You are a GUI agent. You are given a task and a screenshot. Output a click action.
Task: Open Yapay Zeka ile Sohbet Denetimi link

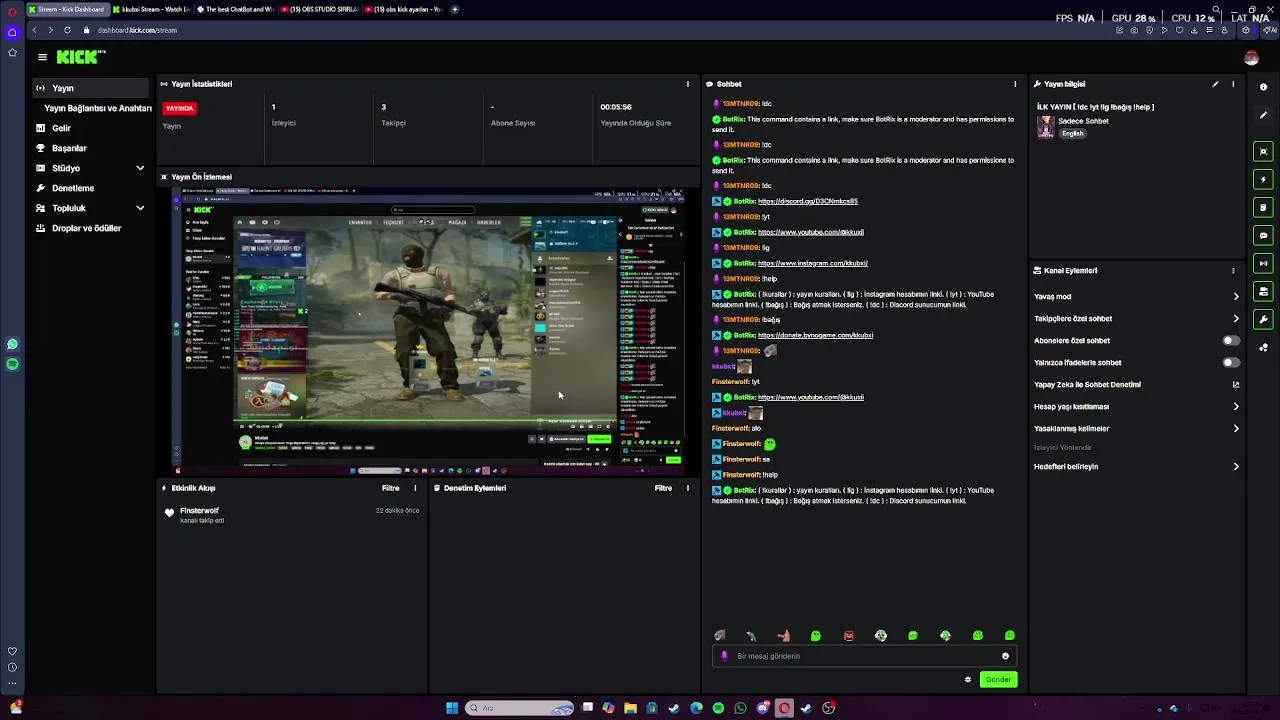1136,385
